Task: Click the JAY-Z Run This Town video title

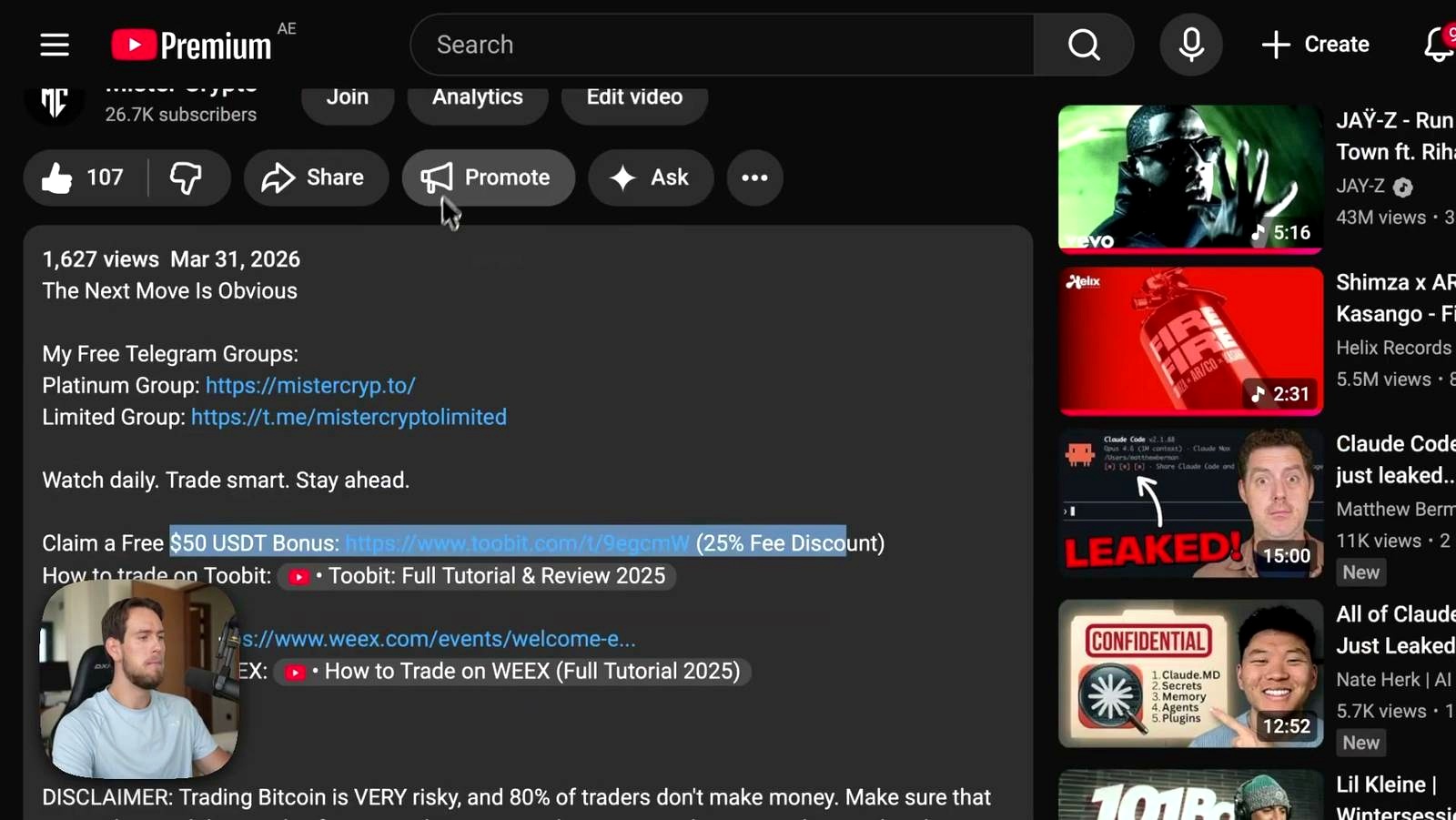Action: [x=1395, y=136]
